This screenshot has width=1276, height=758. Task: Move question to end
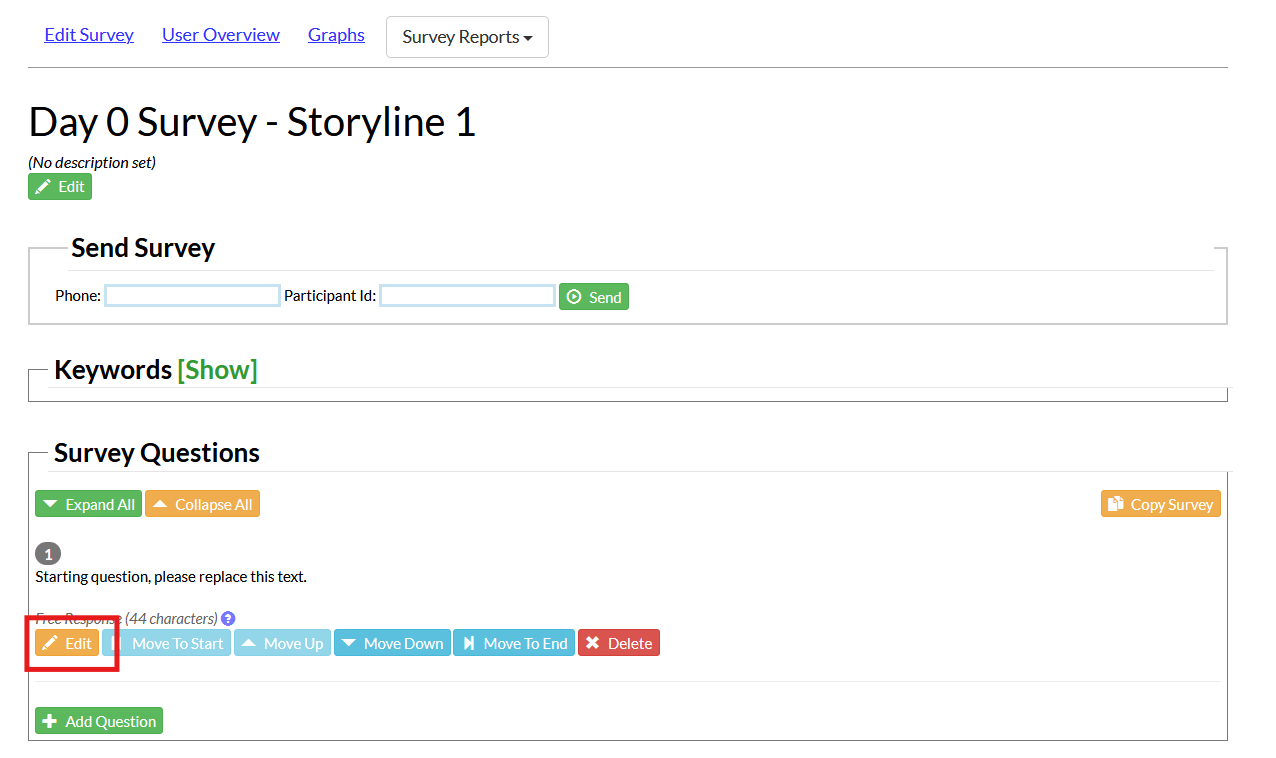coord(514,643)
